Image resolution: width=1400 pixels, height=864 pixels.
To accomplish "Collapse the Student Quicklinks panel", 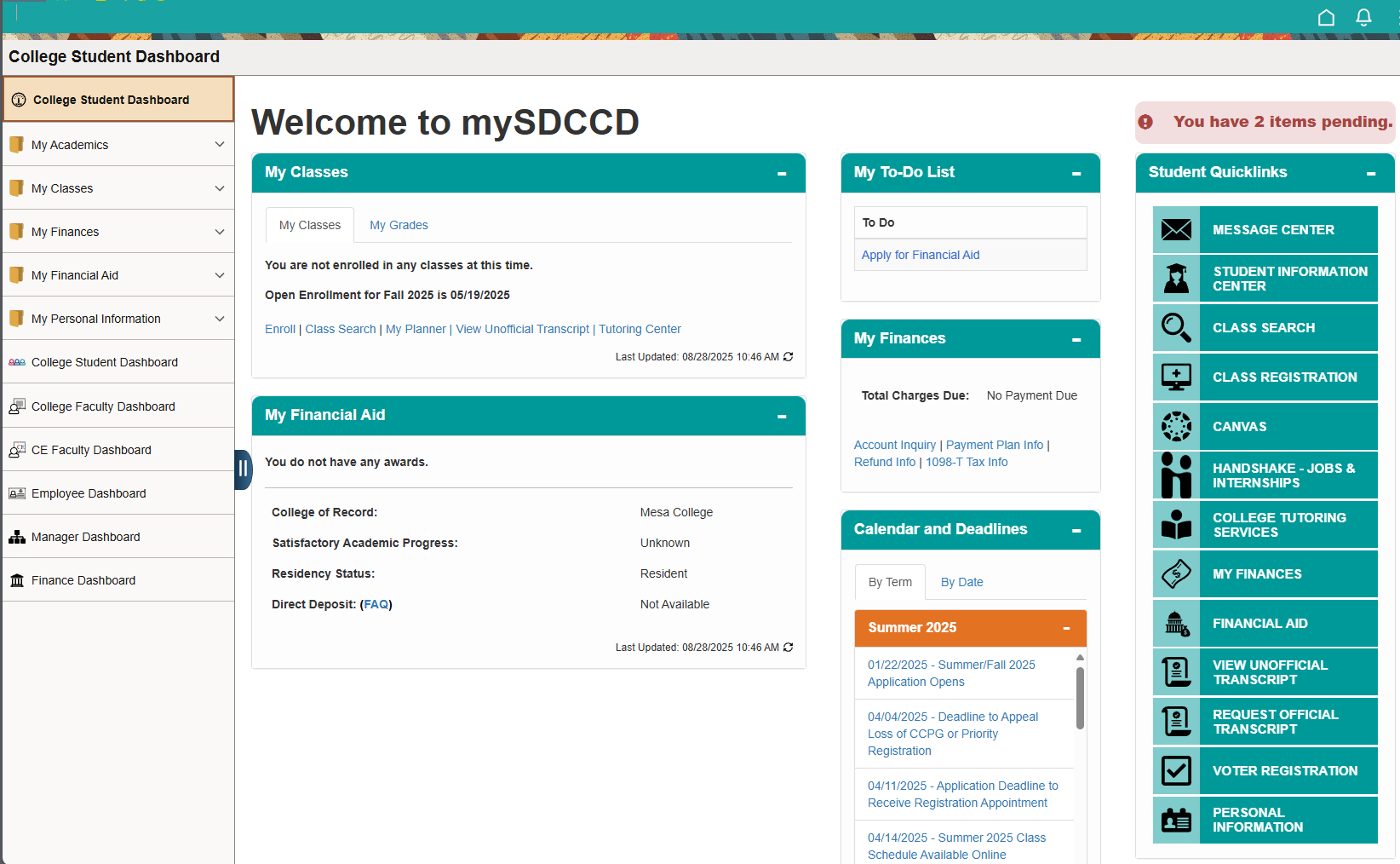I will click(1371, 174).
